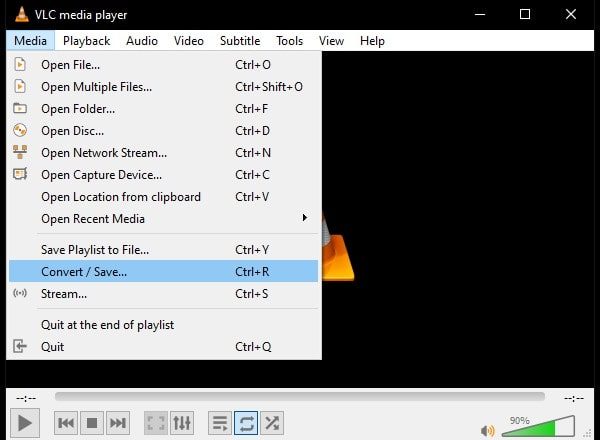Click the Open Folder icon
The width and height of the screenshot is (600, 440).
click(x=20, y=108)
